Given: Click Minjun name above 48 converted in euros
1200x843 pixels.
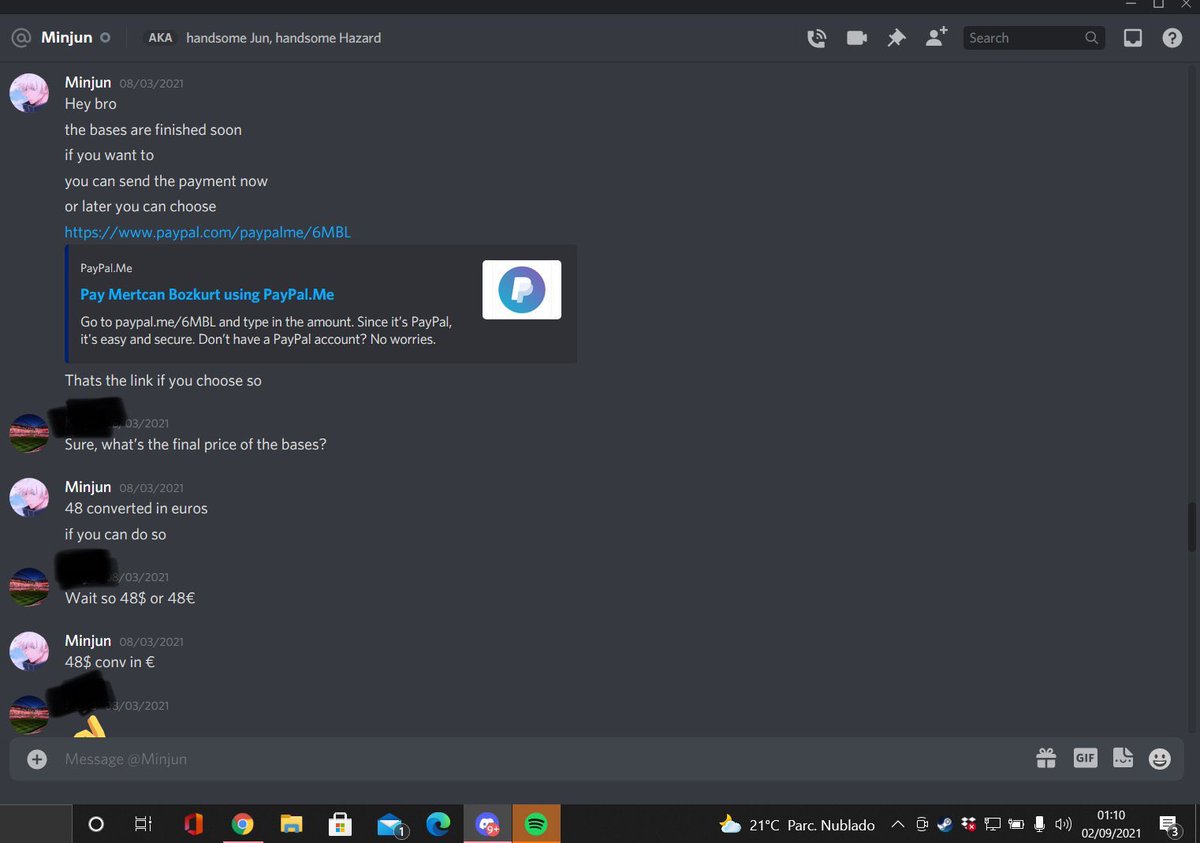Looking at the screenshot, I should pos(88,487).
